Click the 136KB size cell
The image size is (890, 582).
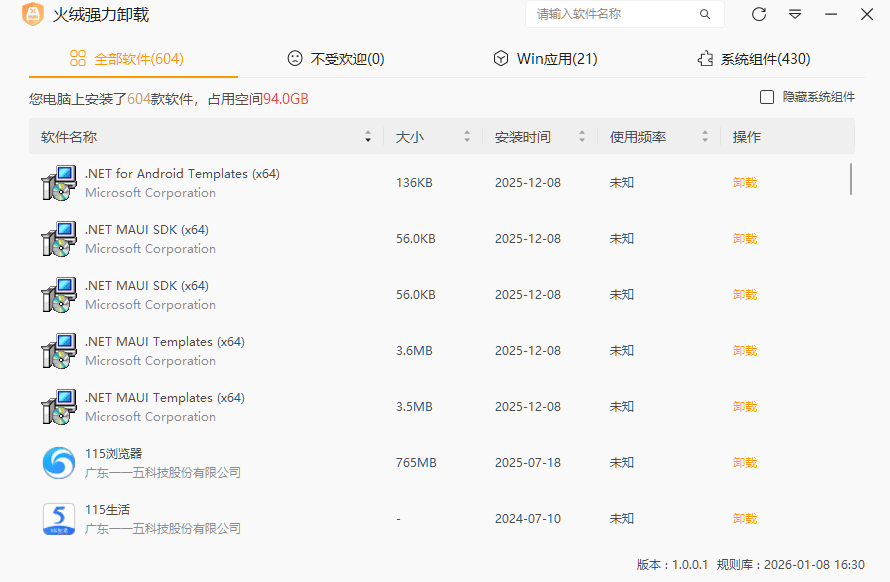click(x=414, y=183)
